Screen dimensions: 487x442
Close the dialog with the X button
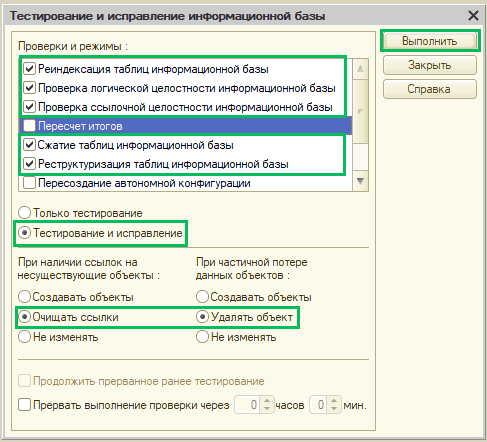[473, 16]
